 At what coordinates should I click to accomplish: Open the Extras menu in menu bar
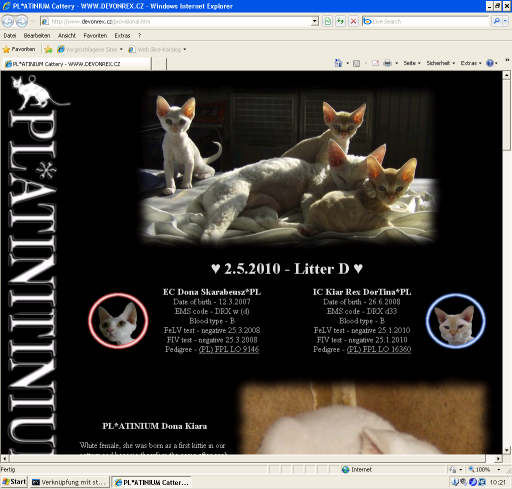pos(122,35)
